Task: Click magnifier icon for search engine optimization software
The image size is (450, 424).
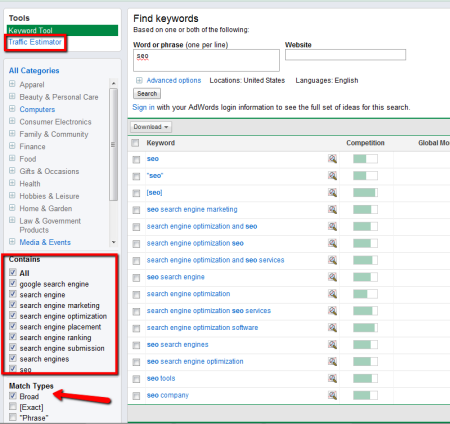Action: coord(332,328)
